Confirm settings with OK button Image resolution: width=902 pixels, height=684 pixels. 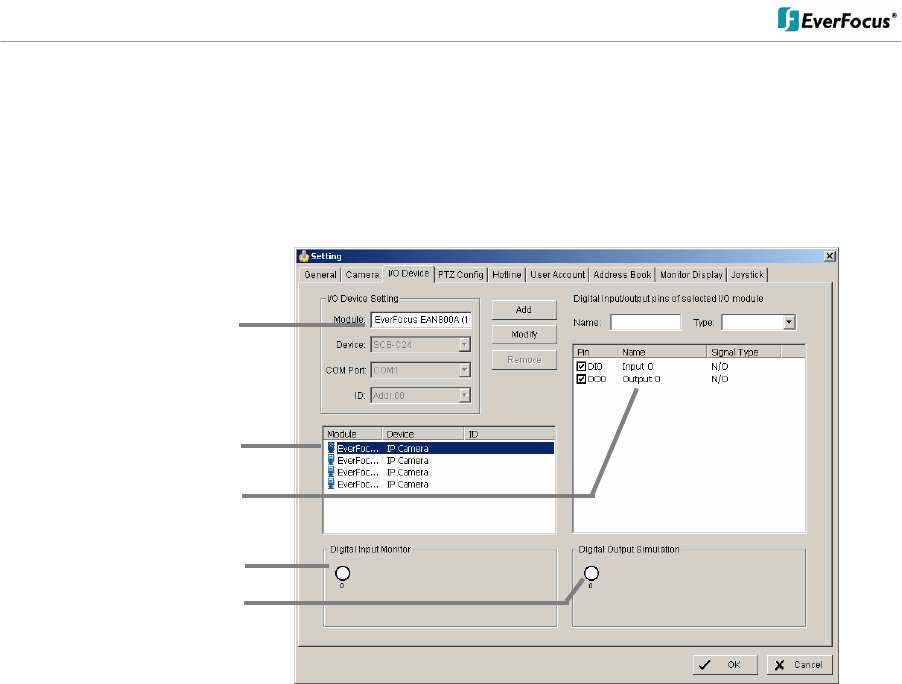725,665
